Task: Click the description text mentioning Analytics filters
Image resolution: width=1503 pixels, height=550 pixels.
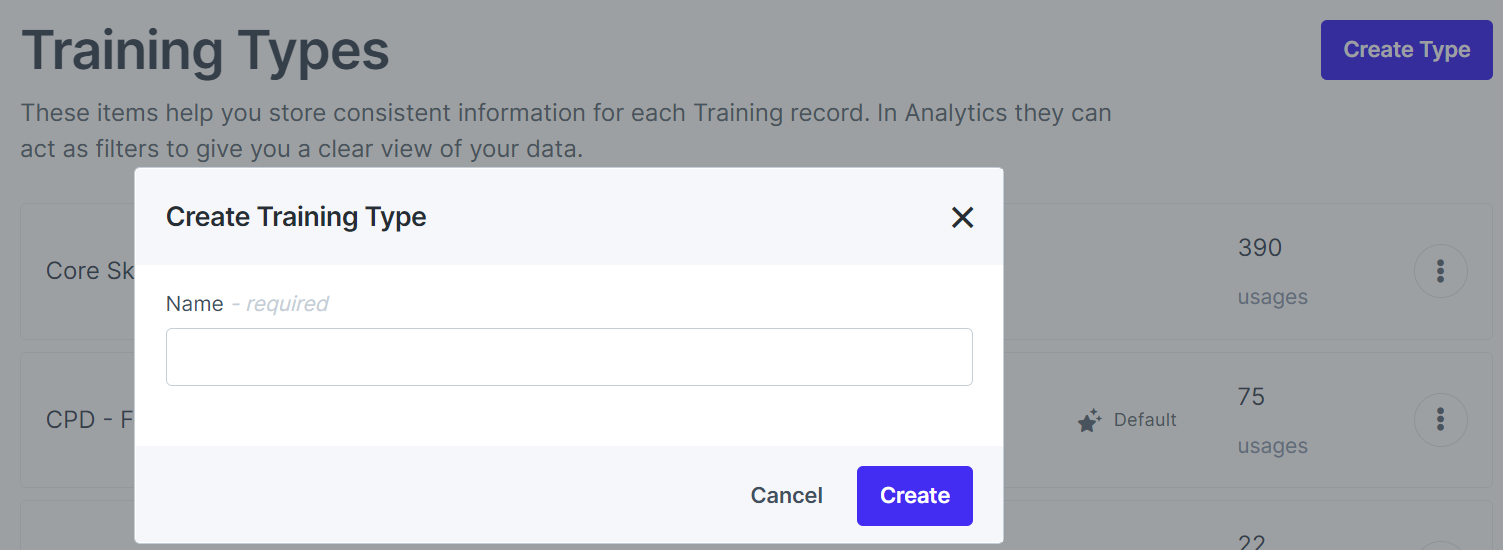Action: (566, 131)
